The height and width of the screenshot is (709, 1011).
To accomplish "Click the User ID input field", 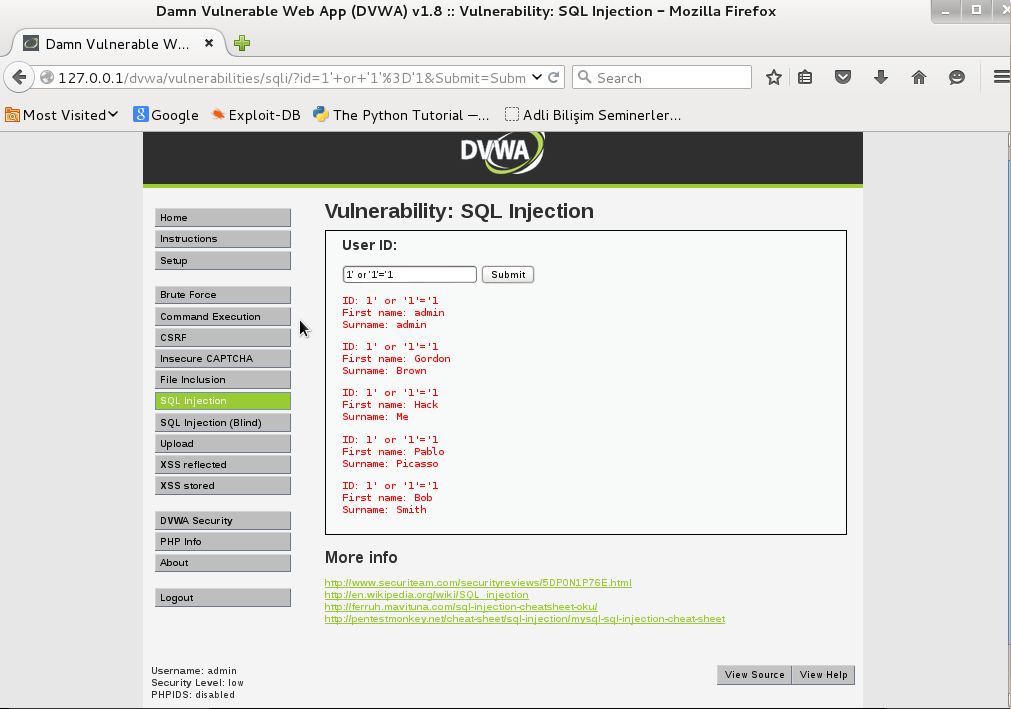I will (409, 275).
